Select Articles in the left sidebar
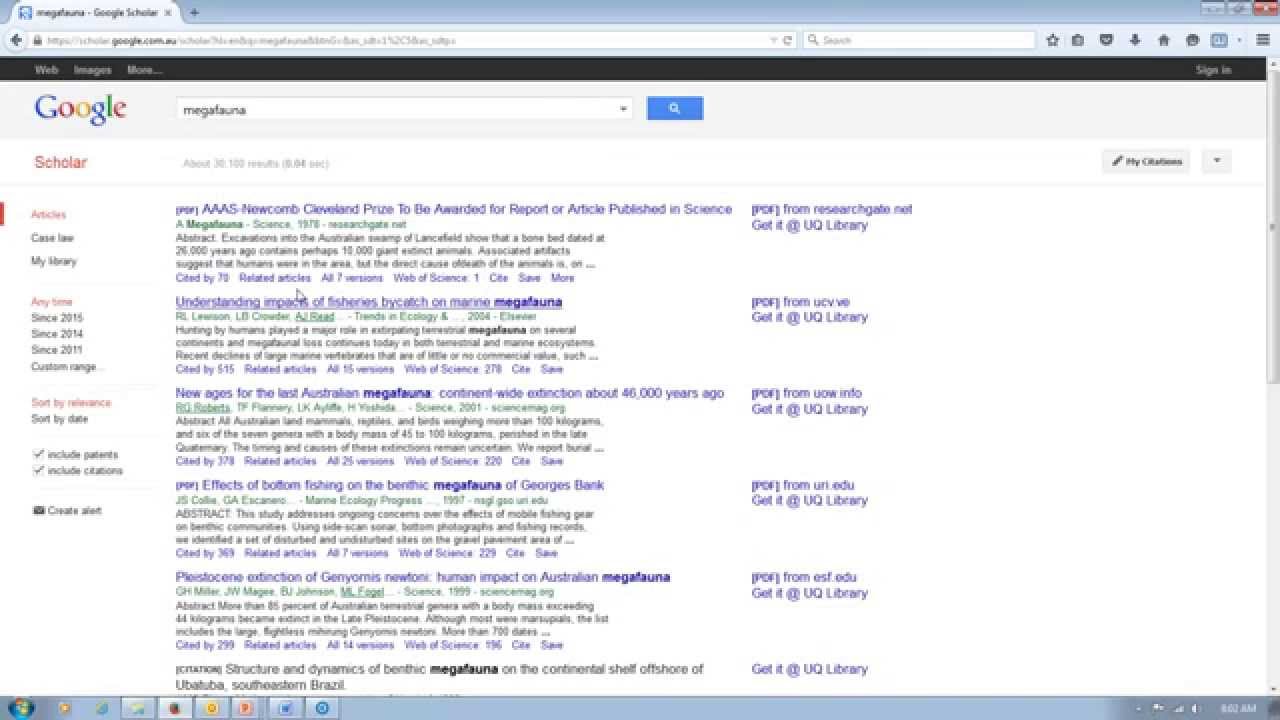The image size is (1280, 720). click(48, 215)
